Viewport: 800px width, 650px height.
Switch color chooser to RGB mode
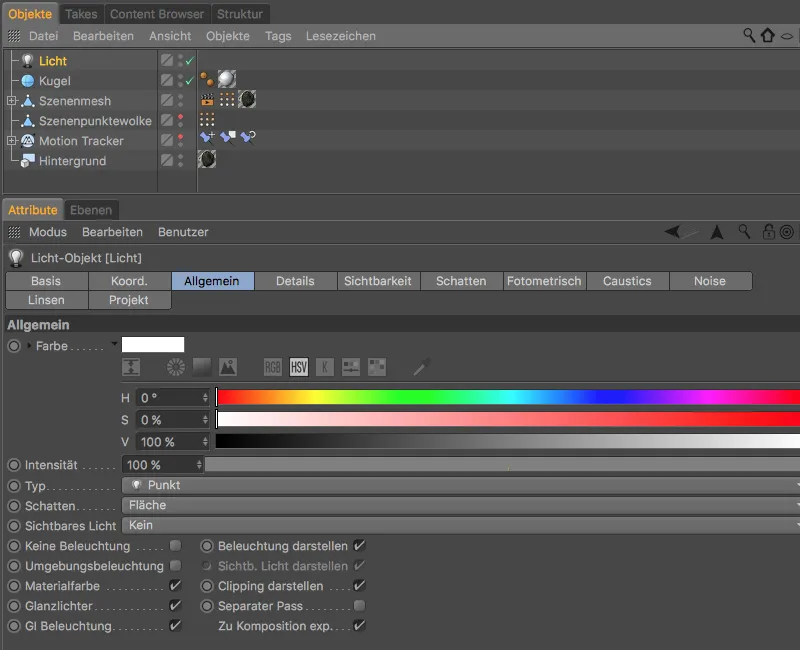272,367
